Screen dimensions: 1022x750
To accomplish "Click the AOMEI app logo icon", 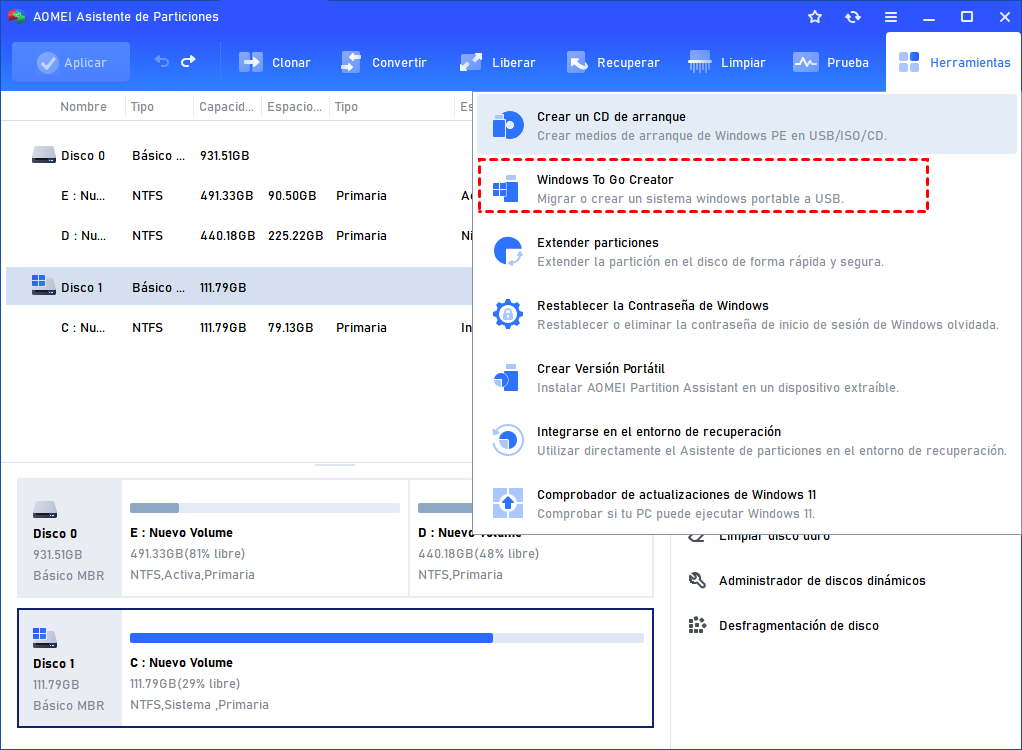I will 16,16.
